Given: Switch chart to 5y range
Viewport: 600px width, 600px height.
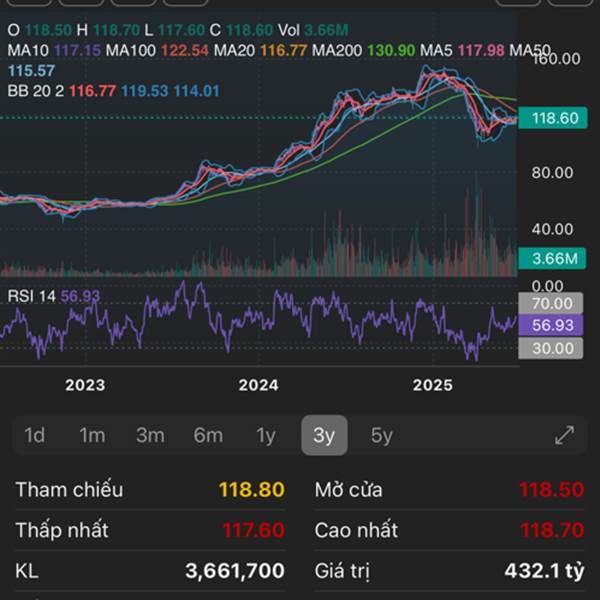Looking at the screenshot, I should point(382,435).
